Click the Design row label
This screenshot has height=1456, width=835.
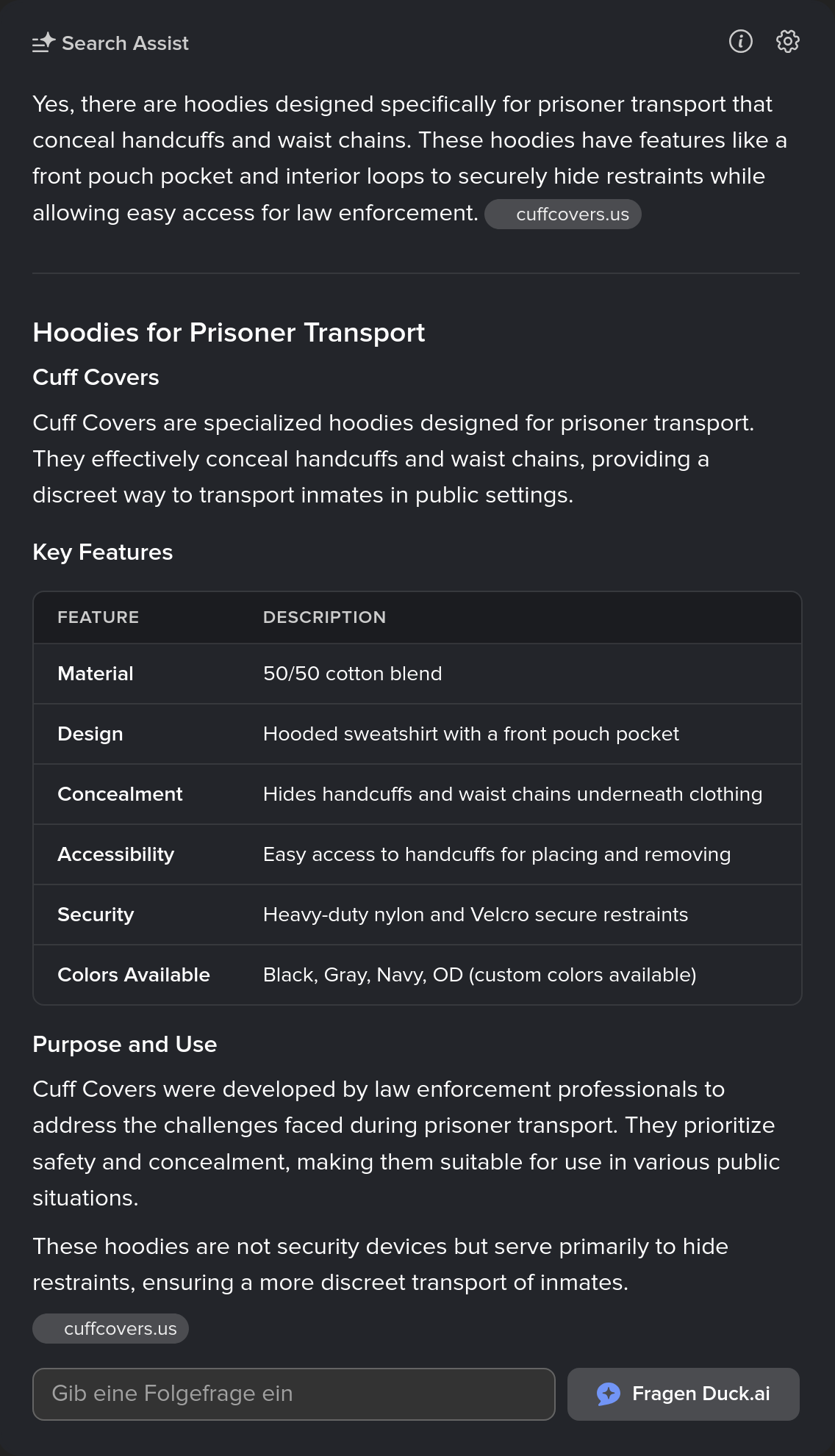click(90, 734)
